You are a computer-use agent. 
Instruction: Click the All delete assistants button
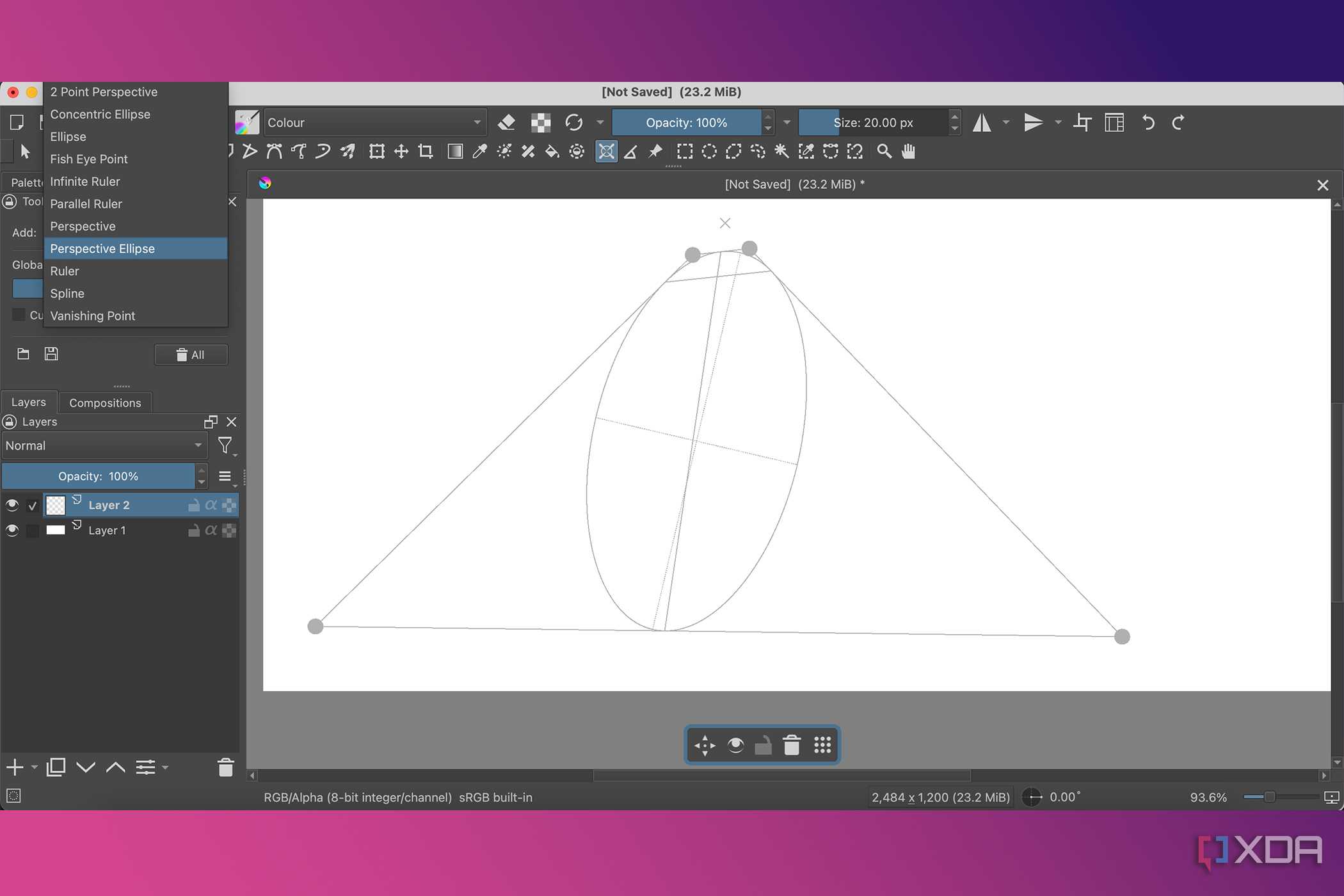coord(191,355)
